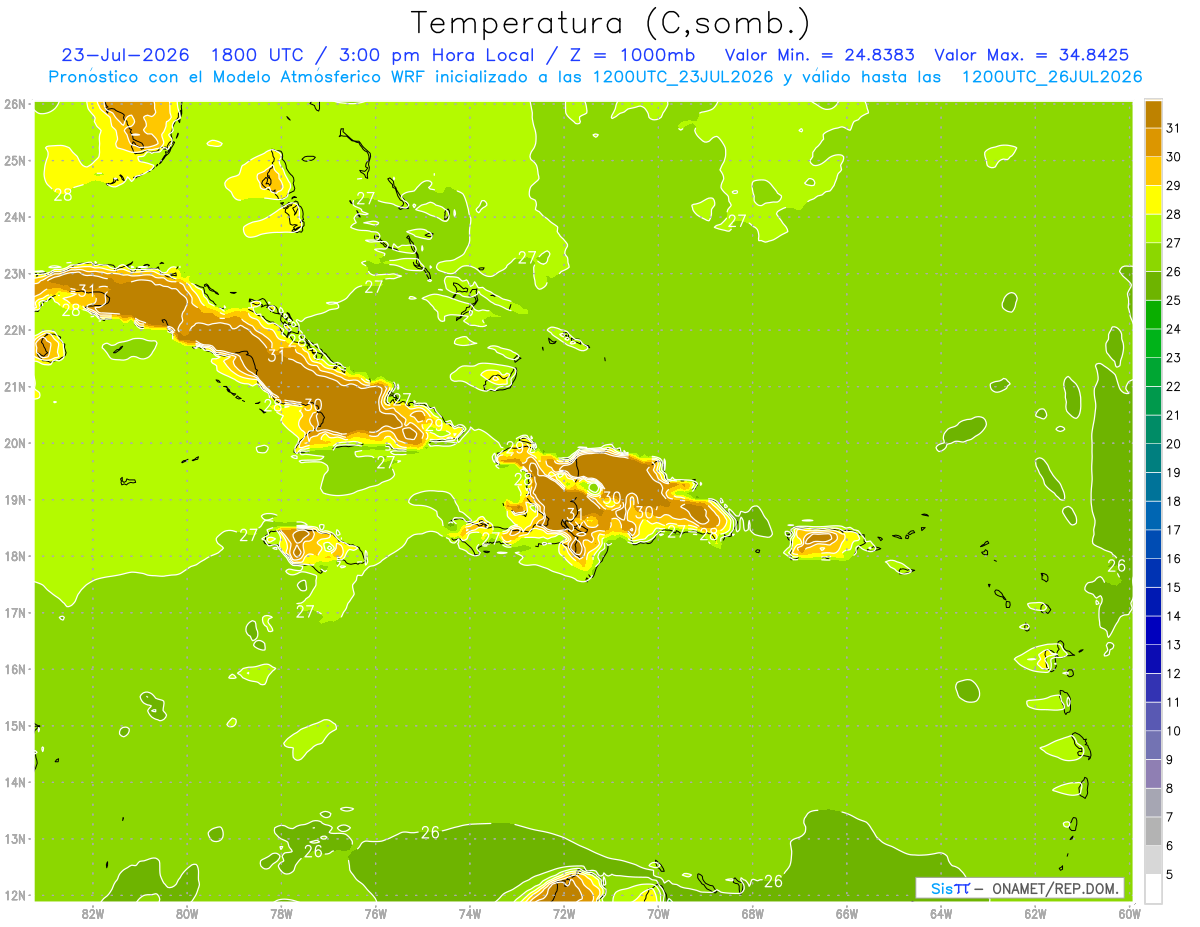Click the '14N' latitude axis label
This screenshot has height=927, width=1200.
point(14,782)
